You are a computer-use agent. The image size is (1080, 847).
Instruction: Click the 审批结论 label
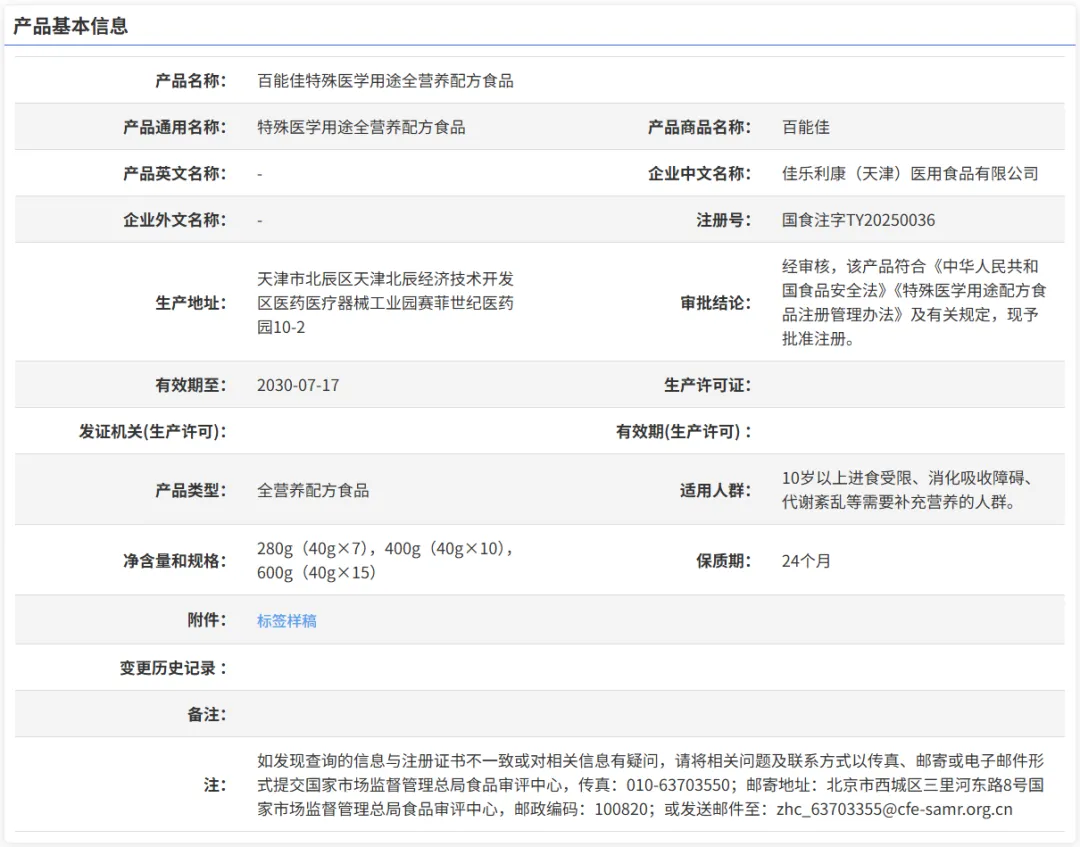pyautogui.click(x=716, y=303)
